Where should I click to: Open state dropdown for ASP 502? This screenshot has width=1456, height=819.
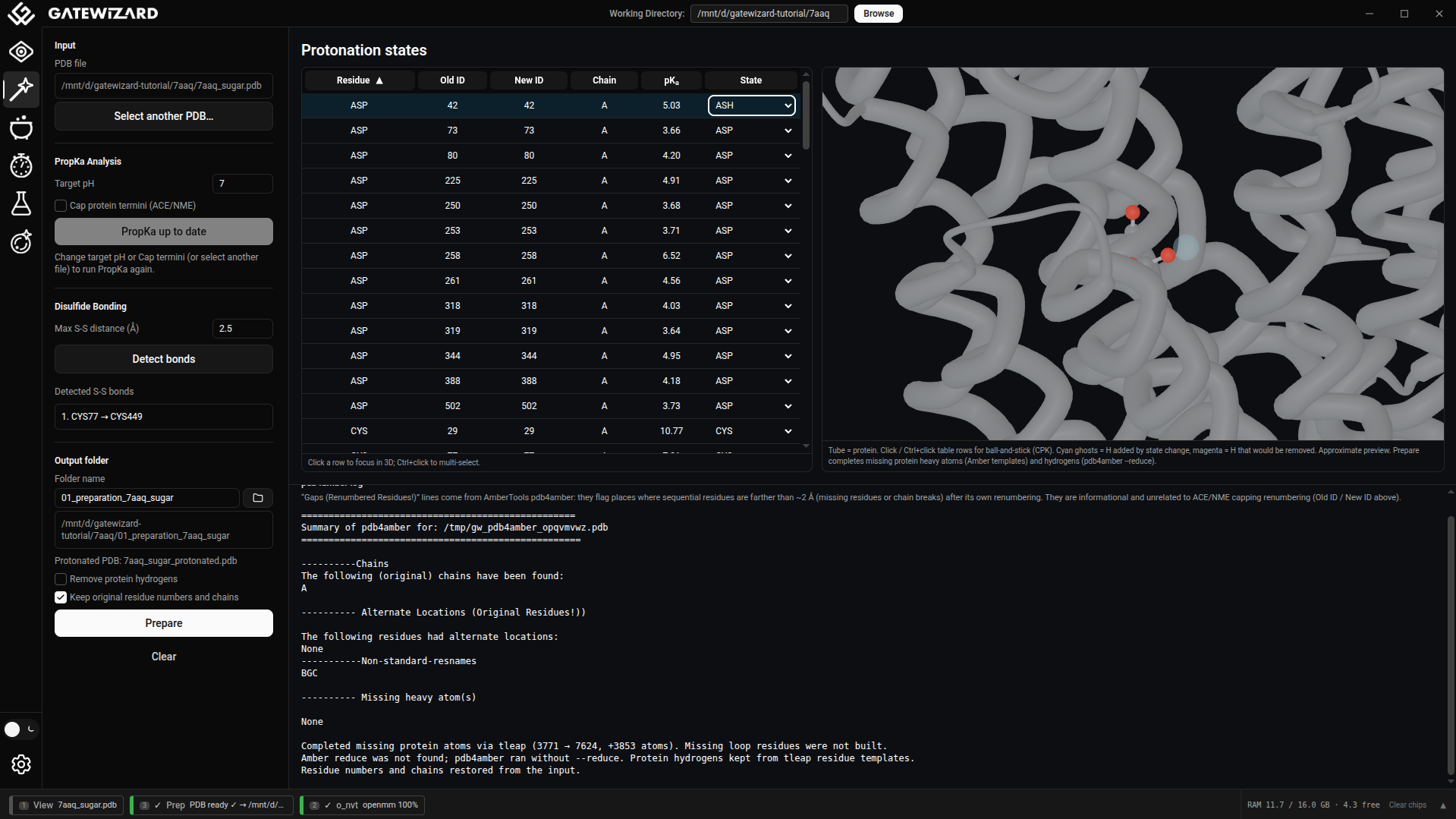point(752,406)
